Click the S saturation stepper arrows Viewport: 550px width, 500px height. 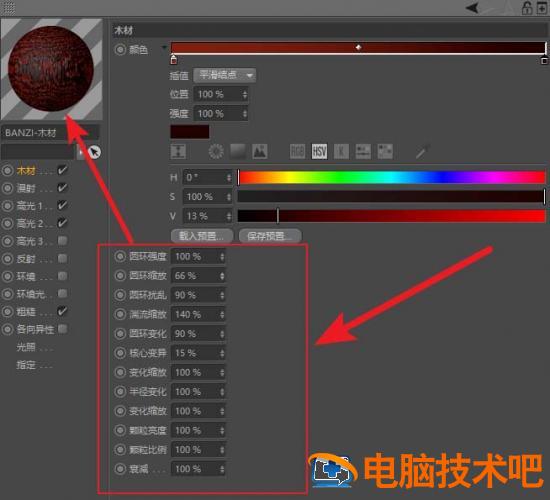pos(229,197)
